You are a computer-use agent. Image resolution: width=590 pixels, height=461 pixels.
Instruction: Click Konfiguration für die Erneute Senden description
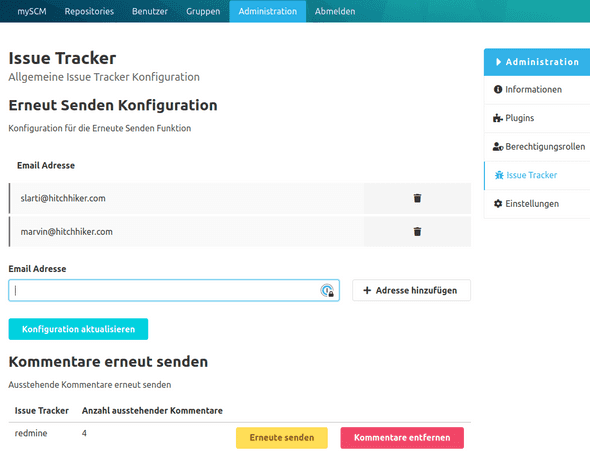pos(100,128)
